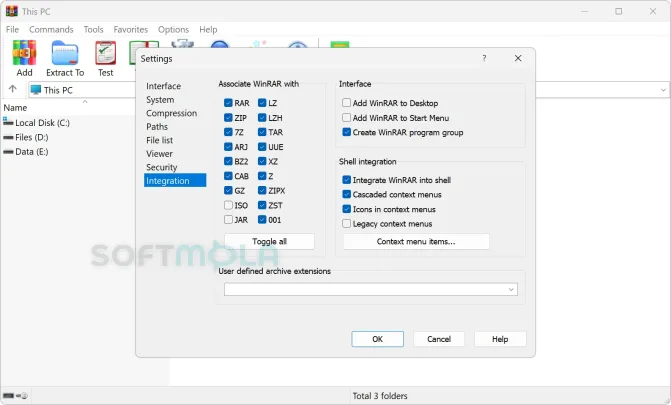This screenshot has height=405, width=671.
Task: Confirm settings with OK button
Action: click(377, 339)
